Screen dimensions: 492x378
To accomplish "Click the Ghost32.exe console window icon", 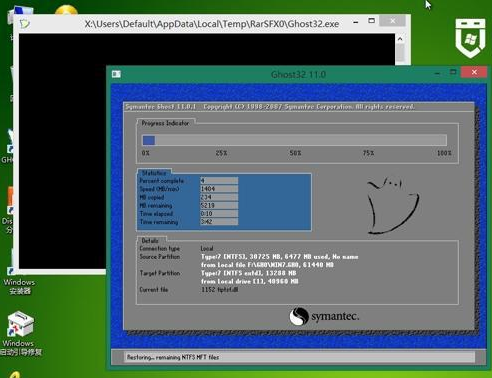I will pyautogui.click(x=25, y=24).
